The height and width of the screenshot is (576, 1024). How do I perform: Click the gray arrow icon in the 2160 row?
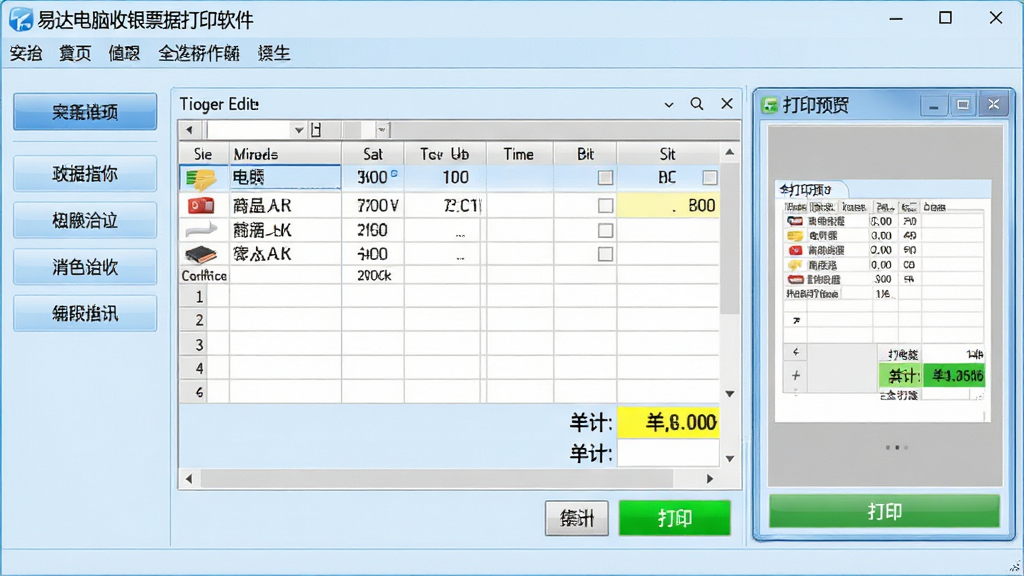pyautogui.click(x=201, y=230)
